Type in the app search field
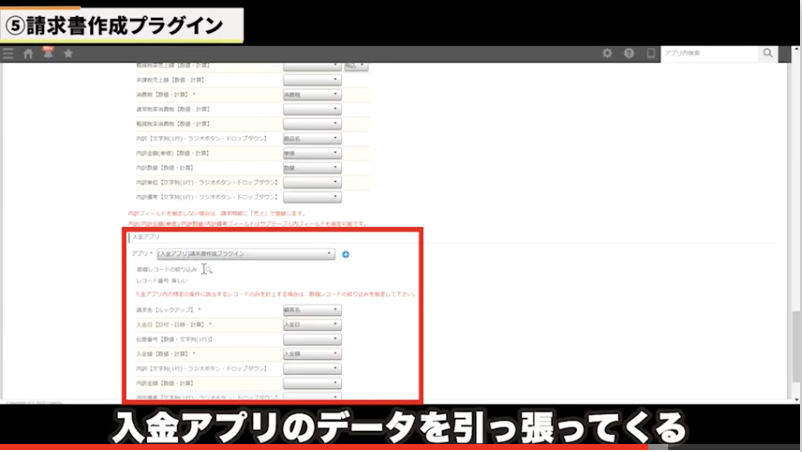 (x=710, y=53)
